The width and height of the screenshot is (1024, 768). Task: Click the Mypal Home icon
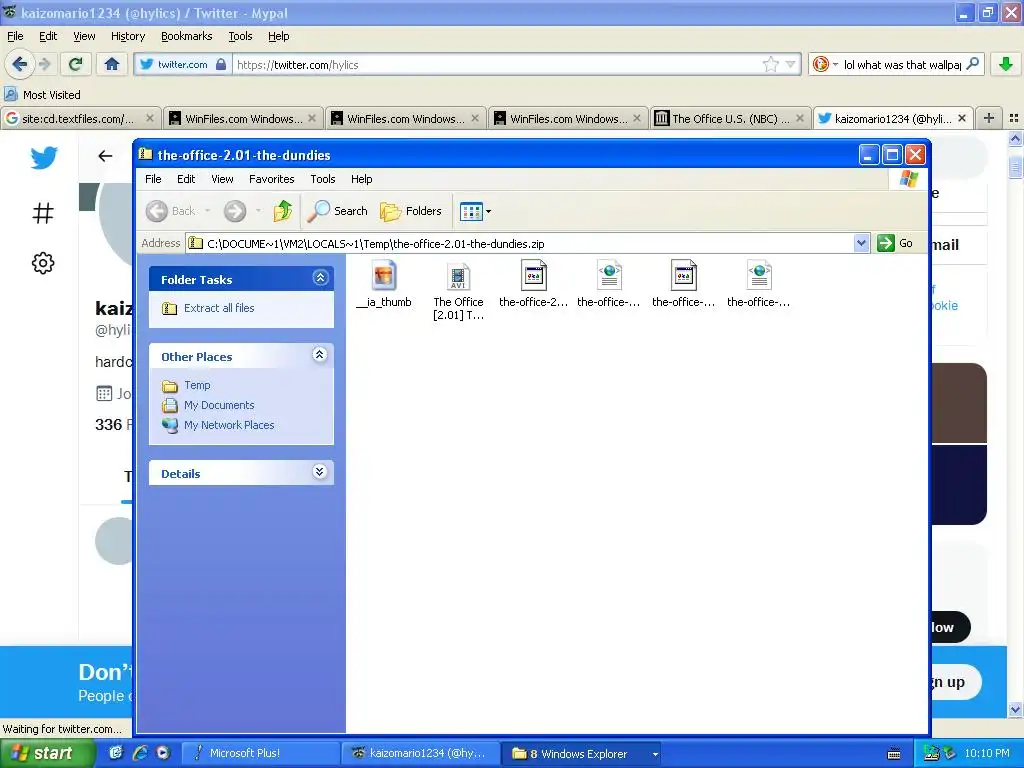coord(112,64)
